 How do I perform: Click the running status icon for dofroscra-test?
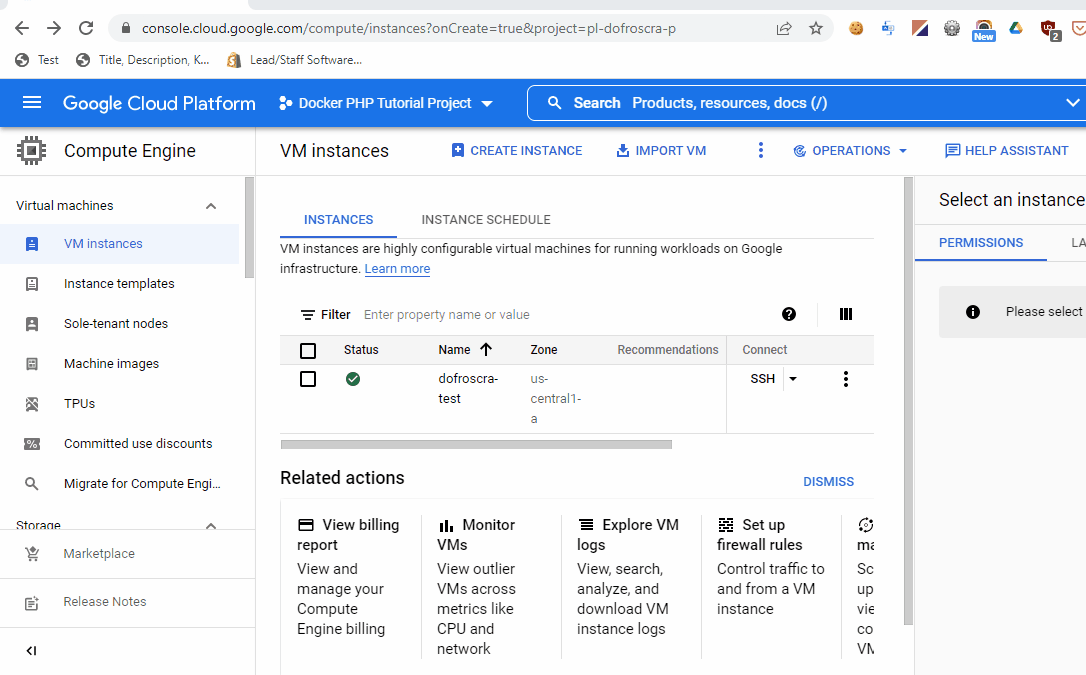click(353, 379)
